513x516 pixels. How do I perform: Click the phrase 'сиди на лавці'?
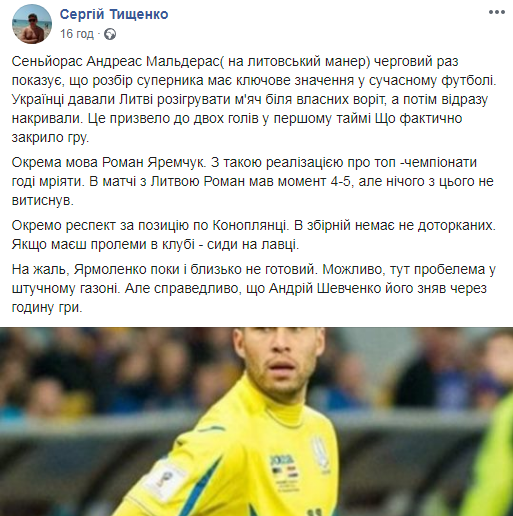253,245
